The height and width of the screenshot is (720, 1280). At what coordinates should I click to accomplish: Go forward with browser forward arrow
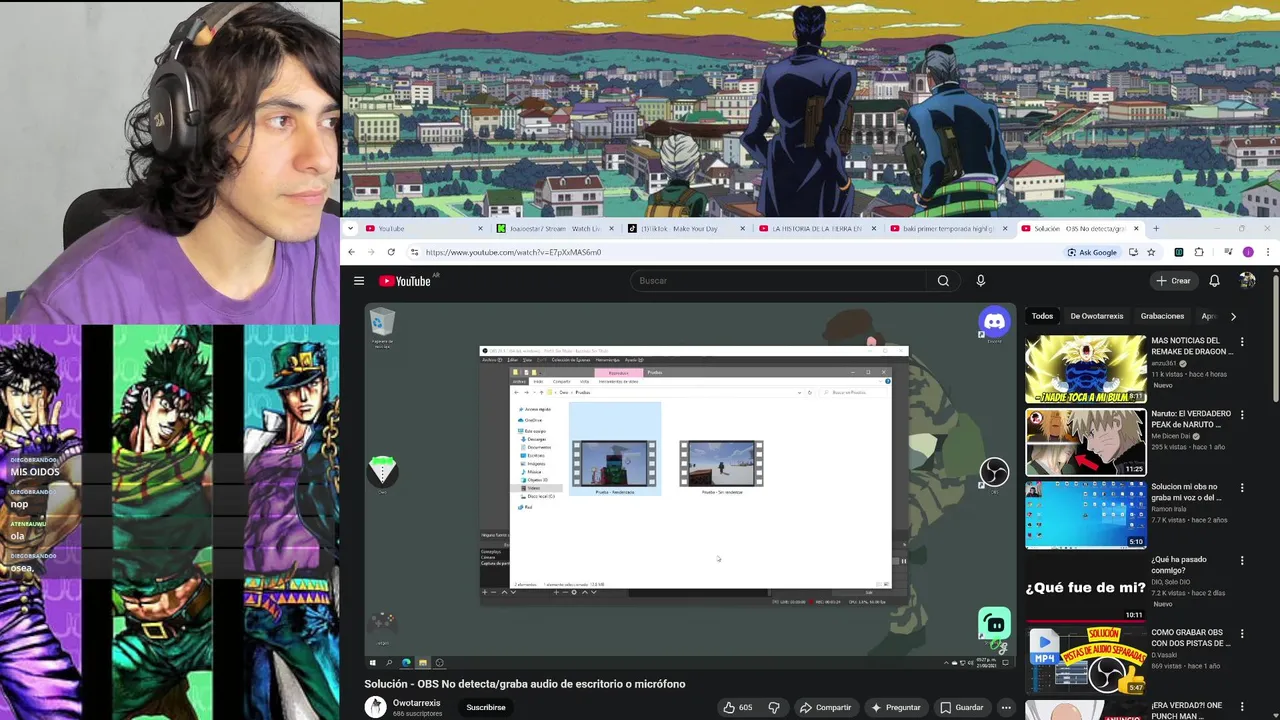371,252
